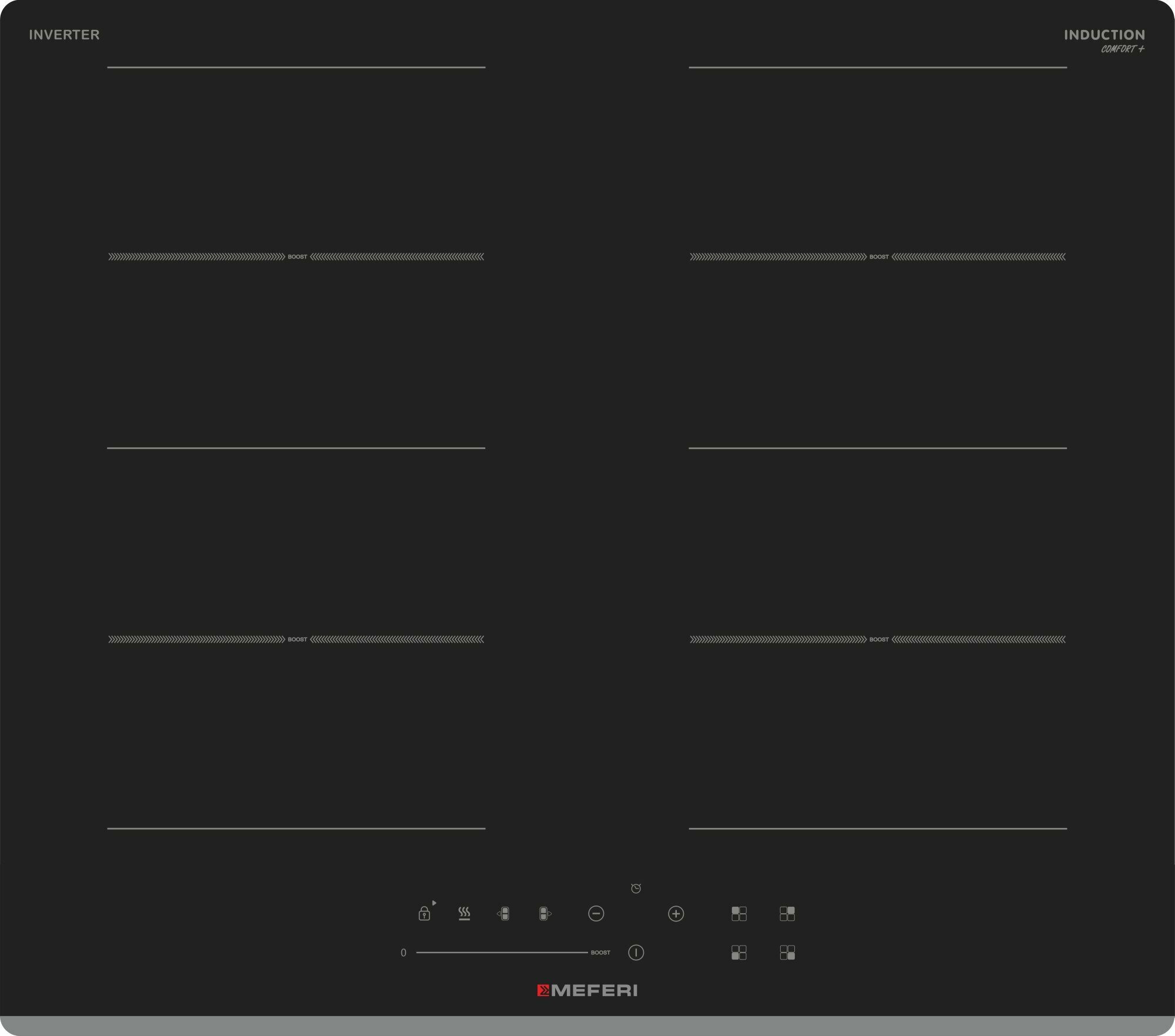Select the front right cooking zone
1175x1036 pixels.
[787, 953]
